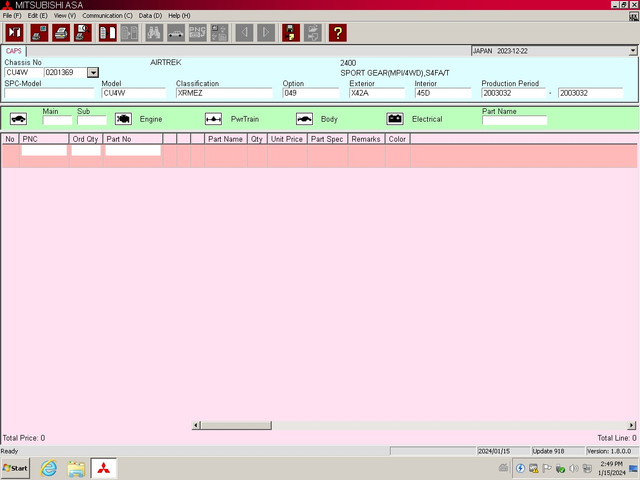This screenshot has height=480, width=640.
Task: Click the chassis prefix field CU4W
Action: (x=24, y=73)
